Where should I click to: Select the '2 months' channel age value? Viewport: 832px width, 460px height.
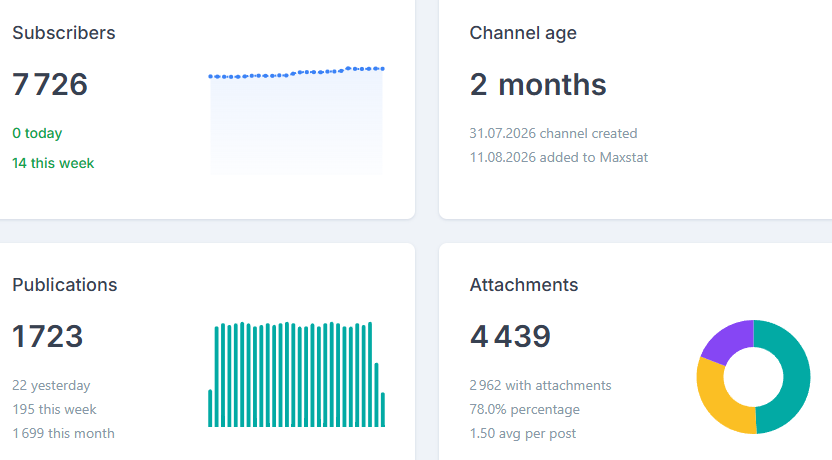(x=538, y=84)
